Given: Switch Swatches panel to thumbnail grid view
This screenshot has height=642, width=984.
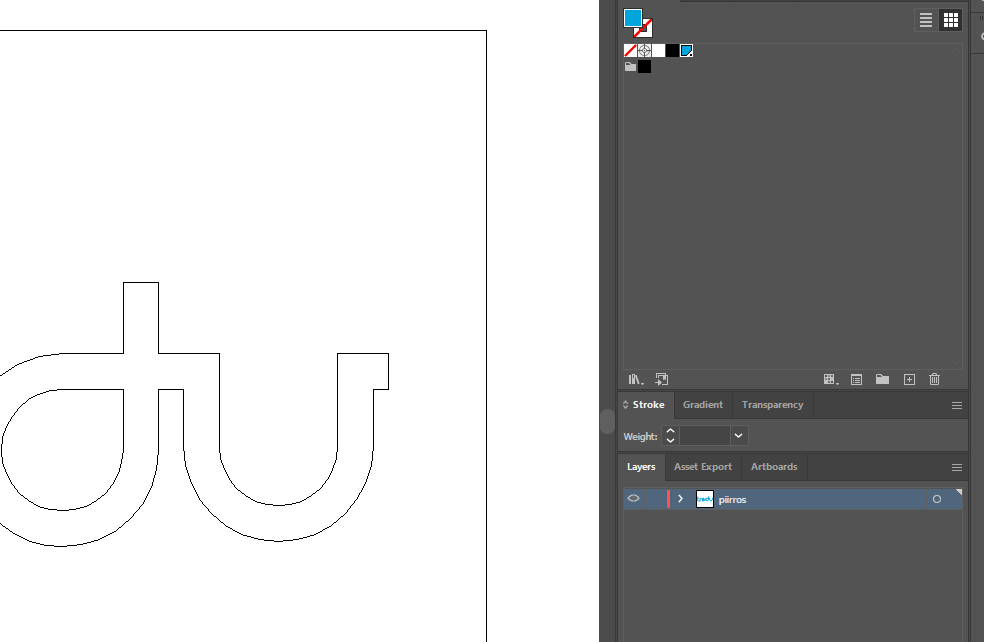Looking at the screenshot, I should click(951, 20).
